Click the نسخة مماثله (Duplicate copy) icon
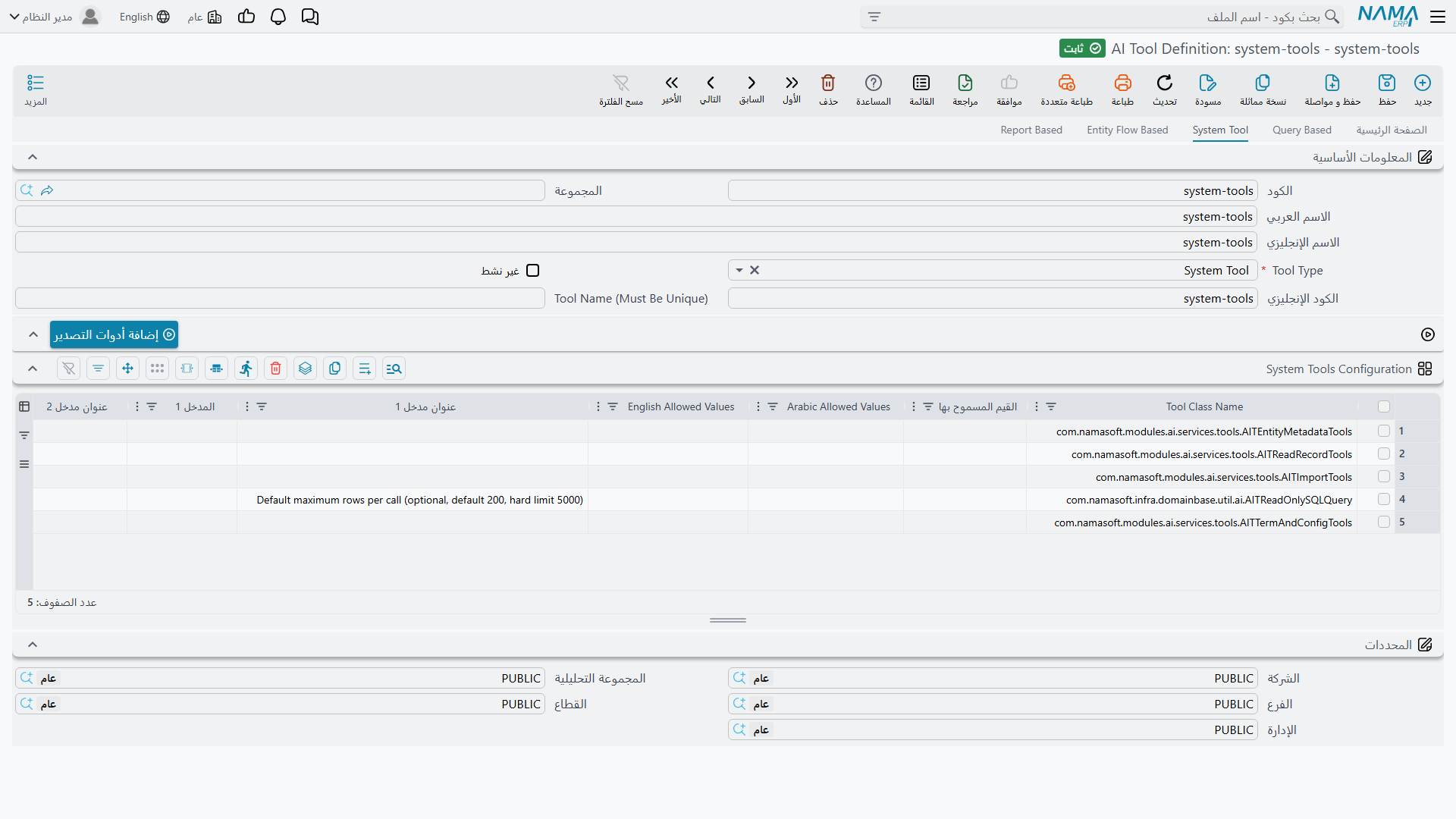 pyautogui.click(x=1263, y=83)
